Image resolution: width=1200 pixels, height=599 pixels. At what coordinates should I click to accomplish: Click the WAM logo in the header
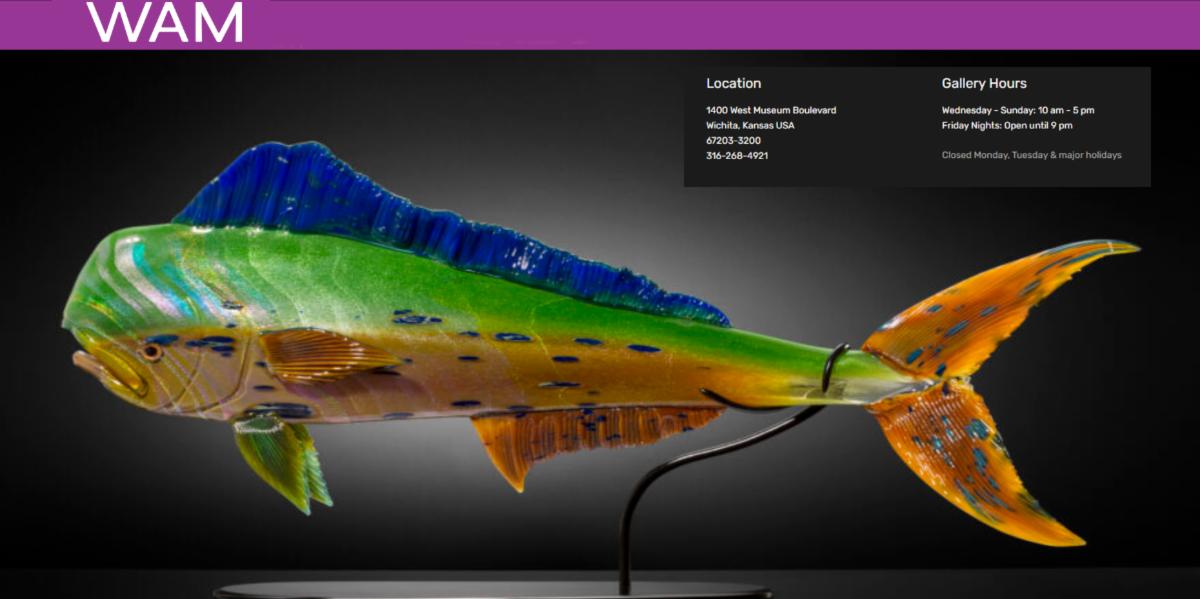(165, 22)
